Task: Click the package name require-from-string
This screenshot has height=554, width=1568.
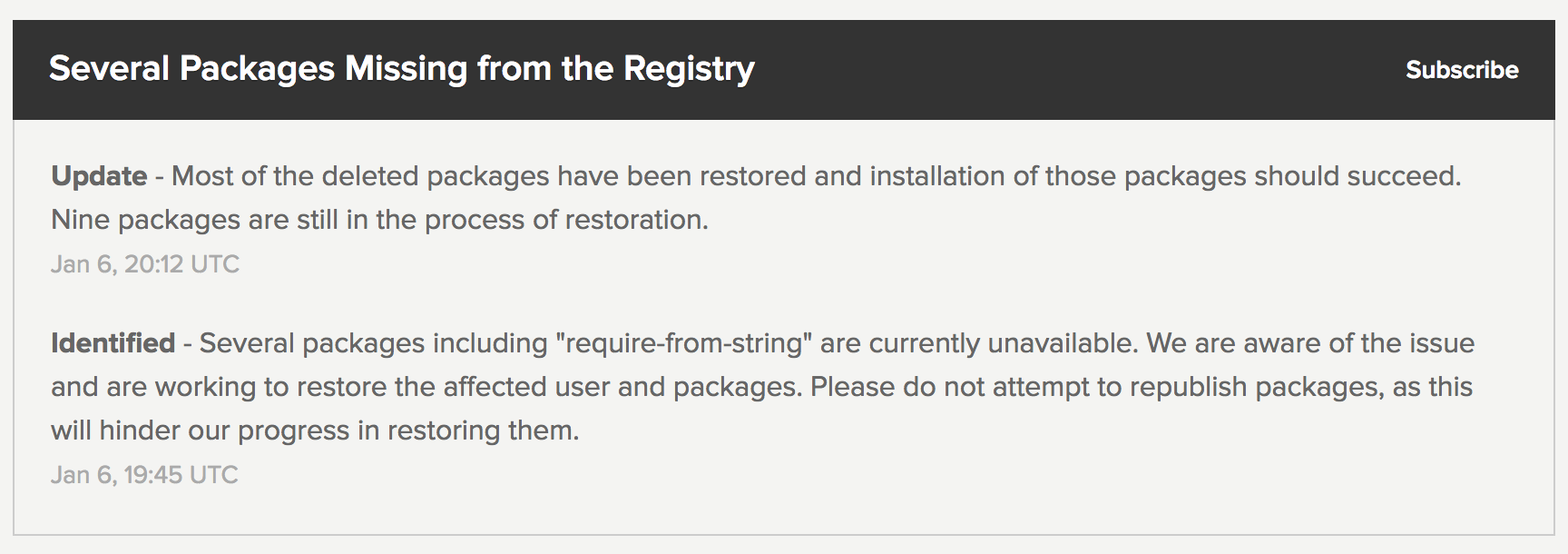Action: click(683, 343)
